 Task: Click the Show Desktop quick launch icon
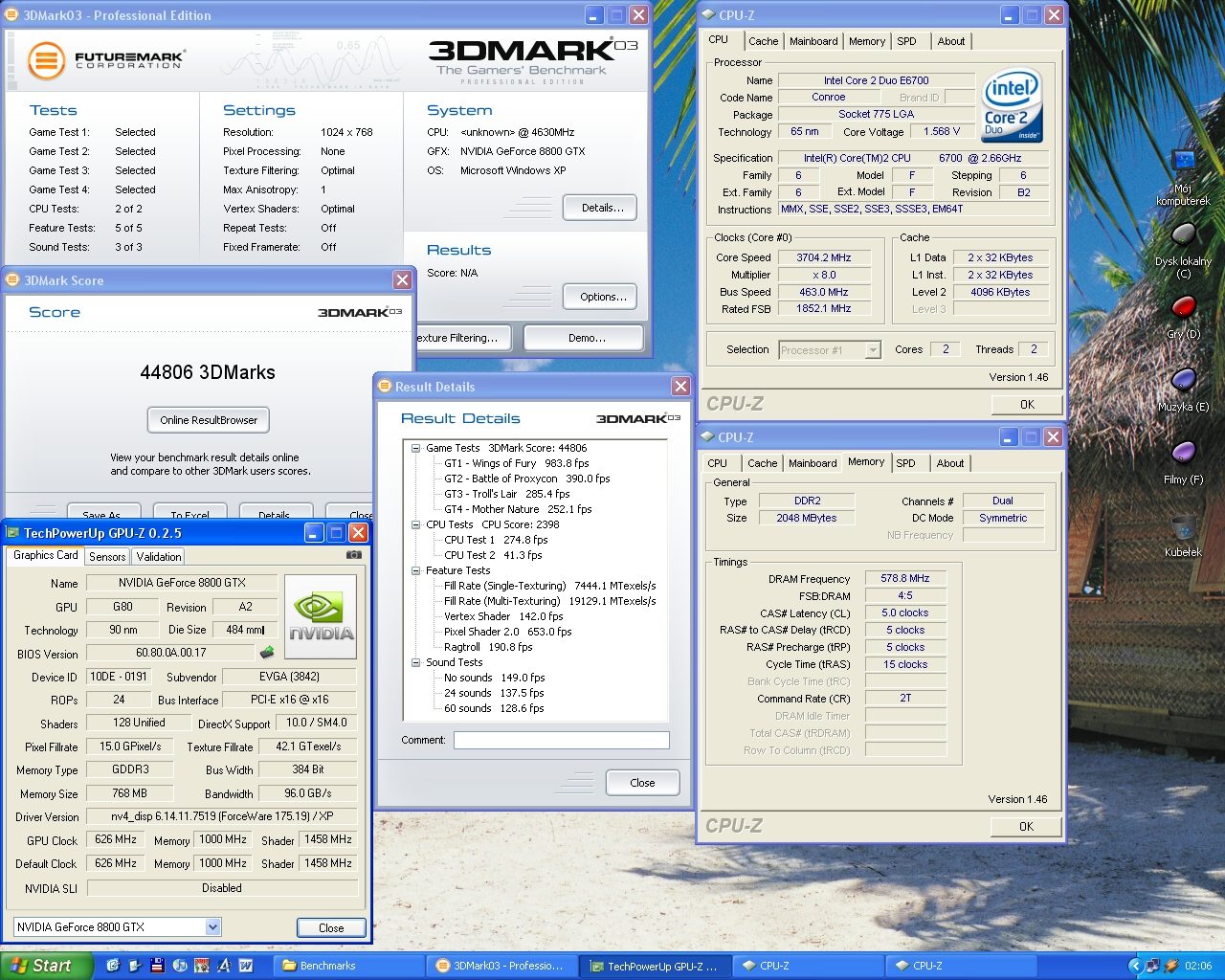click(x=135, y=966)
